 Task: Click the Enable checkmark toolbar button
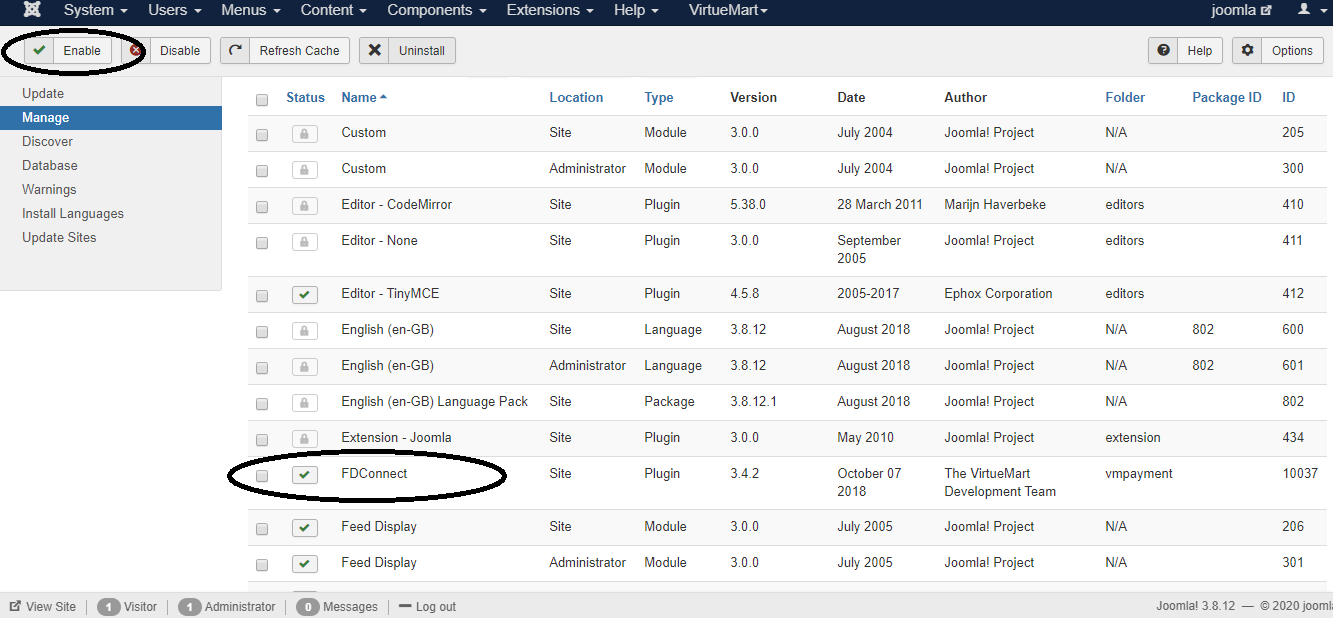(68, 50)
